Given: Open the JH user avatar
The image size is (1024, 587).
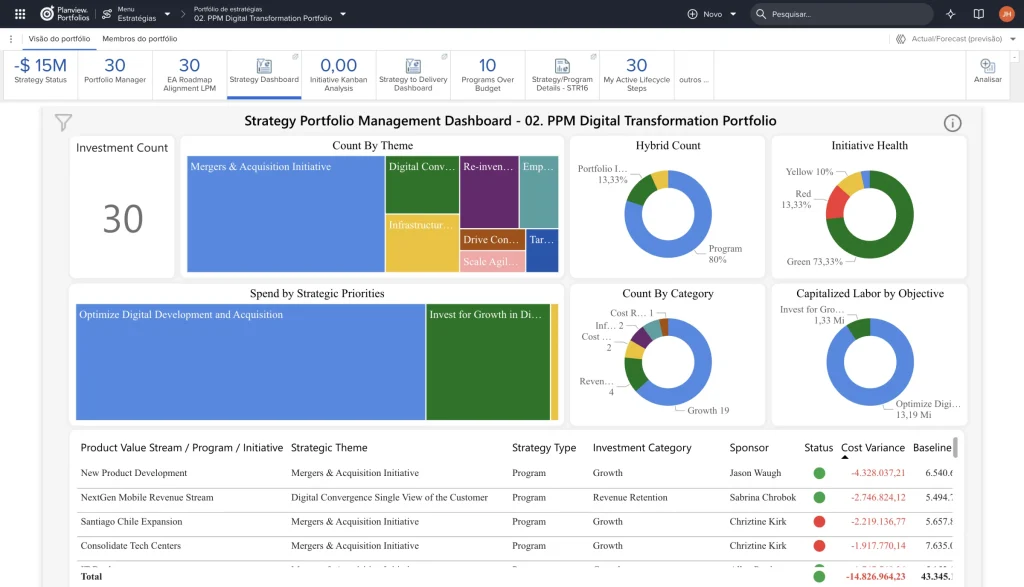Looking at the screenshot, I should tap(1006, 14).
